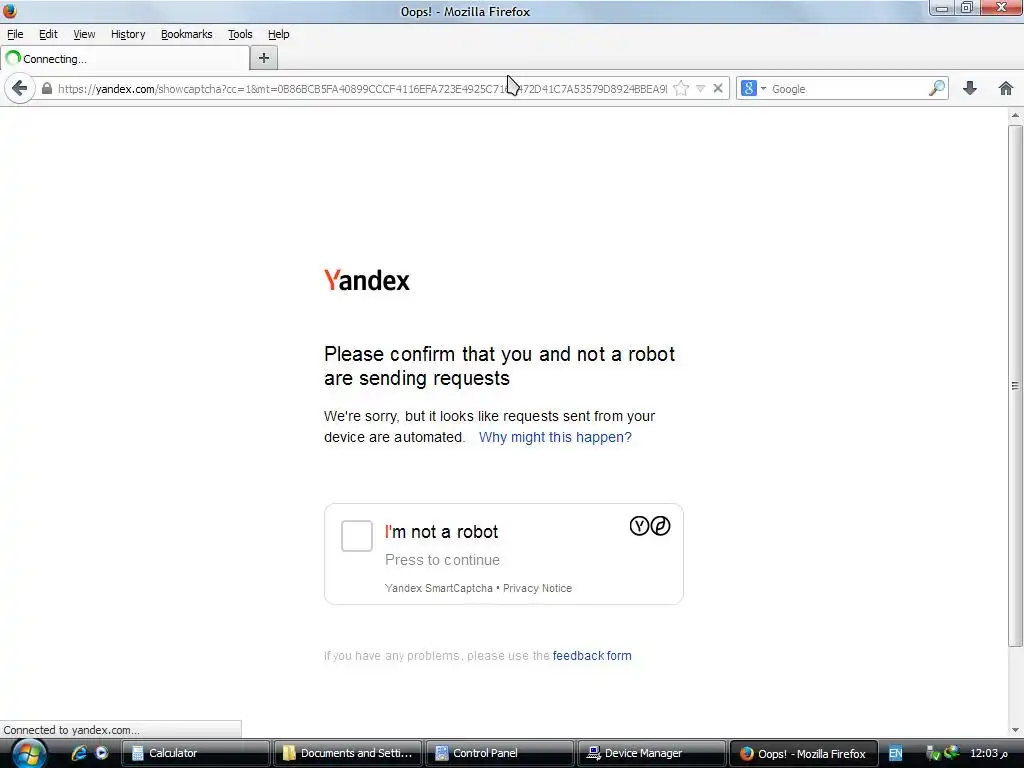Image resolution: width=1024 pixels, height=768 pixels.
Task: Switch to Control Panel taskbar button
Action: (500, 754)
